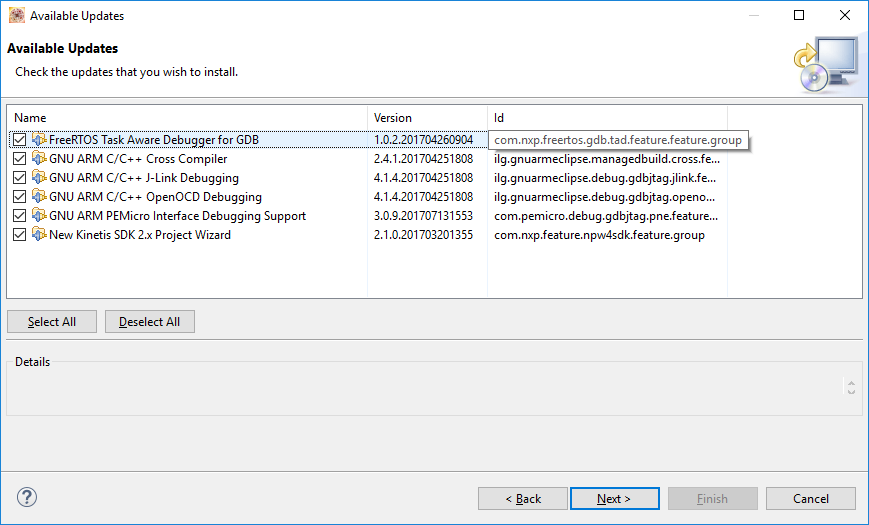
Task: Click the Id column header
Action: pos(607,118)
